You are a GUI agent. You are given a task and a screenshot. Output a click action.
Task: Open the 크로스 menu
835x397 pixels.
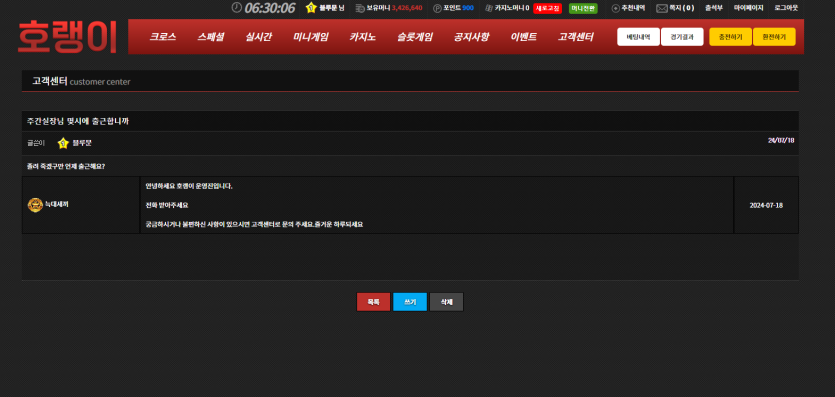coord(162,37)
